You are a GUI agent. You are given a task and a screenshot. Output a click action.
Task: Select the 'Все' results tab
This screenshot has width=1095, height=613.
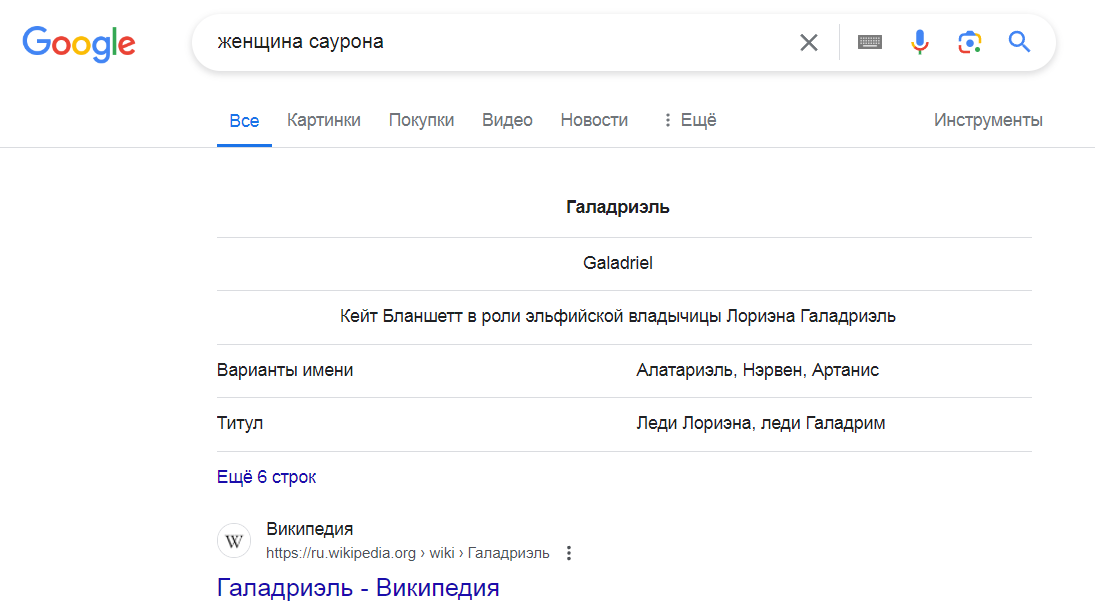(x=244, y=121)
